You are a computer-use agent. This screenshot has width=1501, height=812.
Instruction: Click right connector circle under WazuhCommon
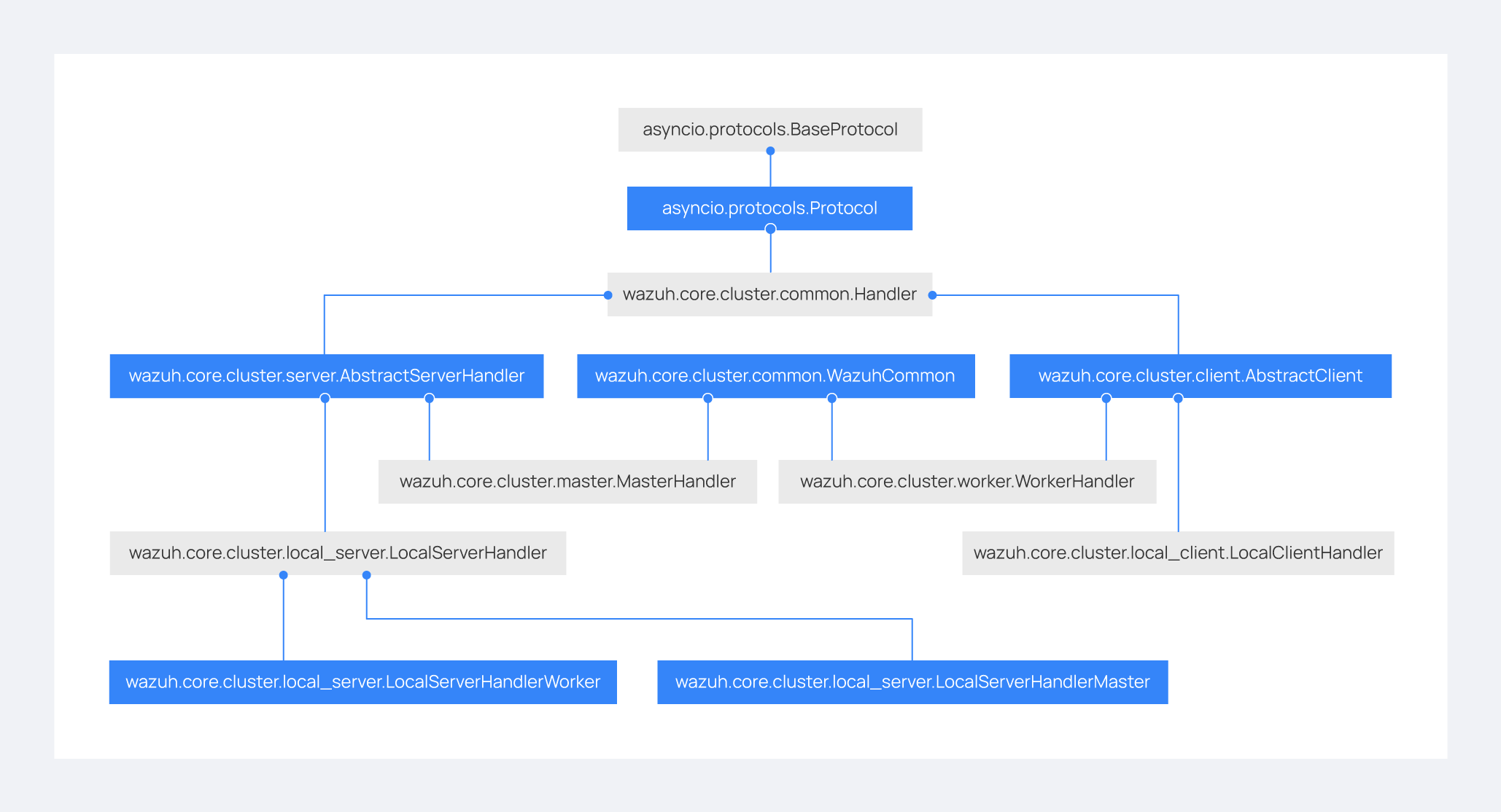point(831,398)
